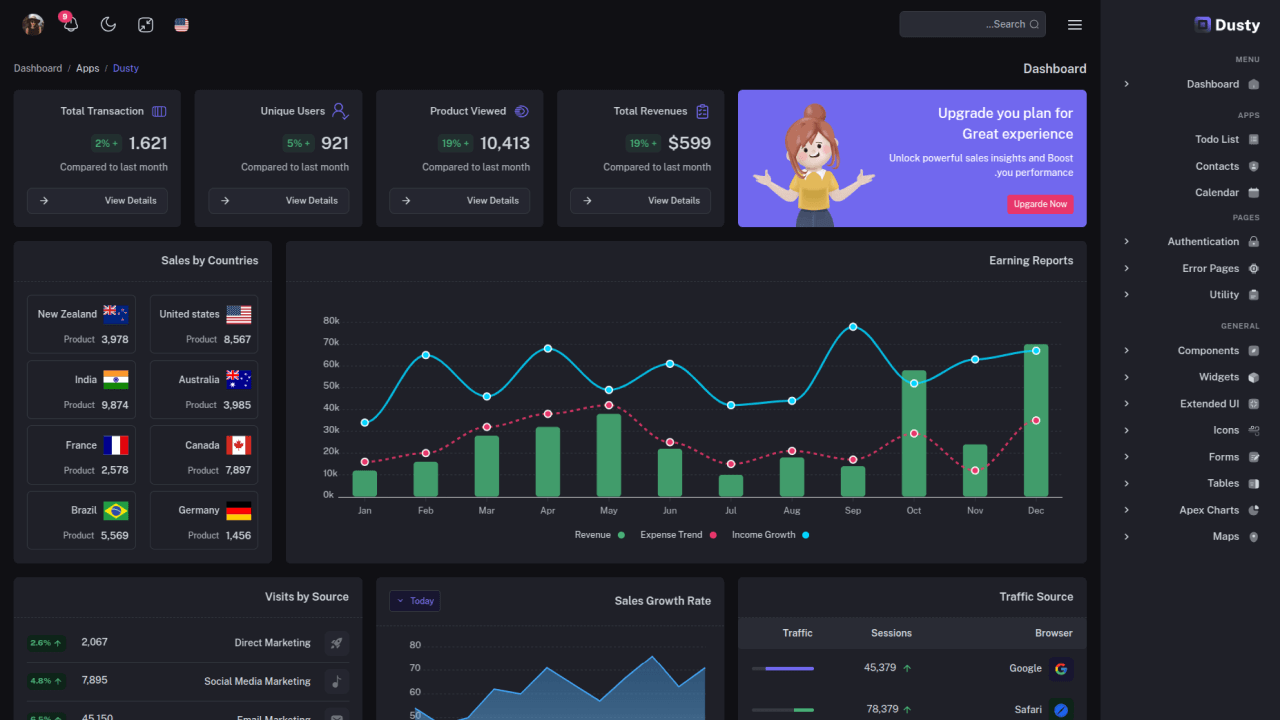Screen dimensions: 1280x720
Task: Open the Today dropdown on Sales Growth Rate
Action: (x=414, y=600)
